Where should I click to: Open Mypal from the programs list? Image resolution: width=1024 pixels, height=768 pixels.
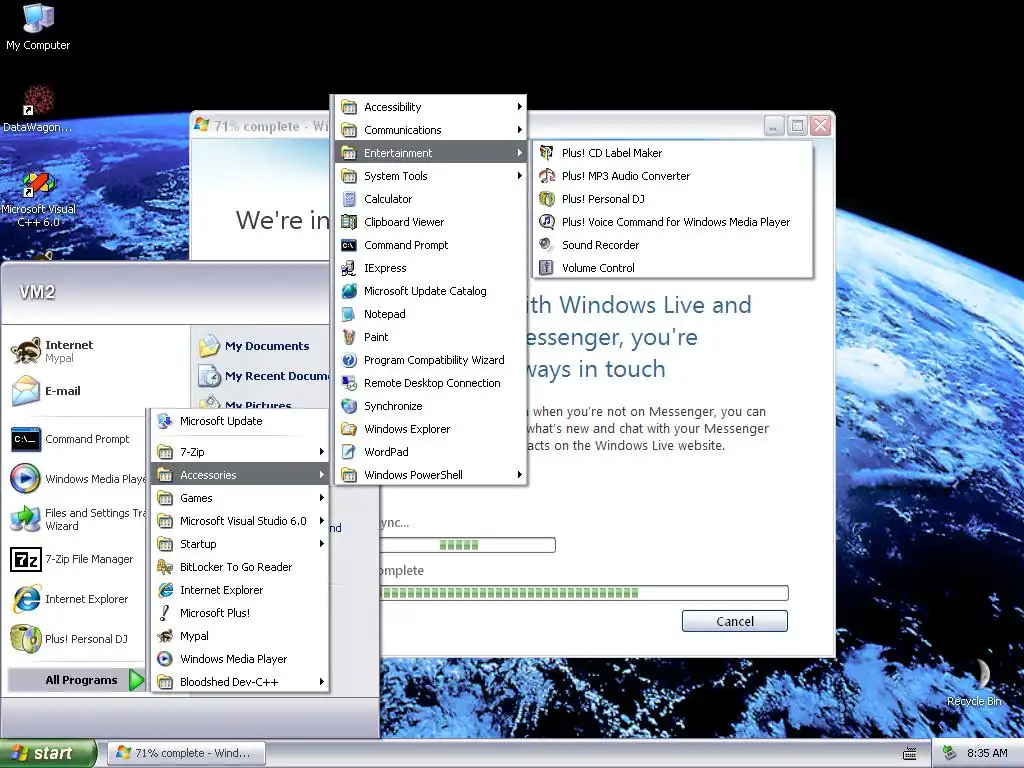point(240,636)
